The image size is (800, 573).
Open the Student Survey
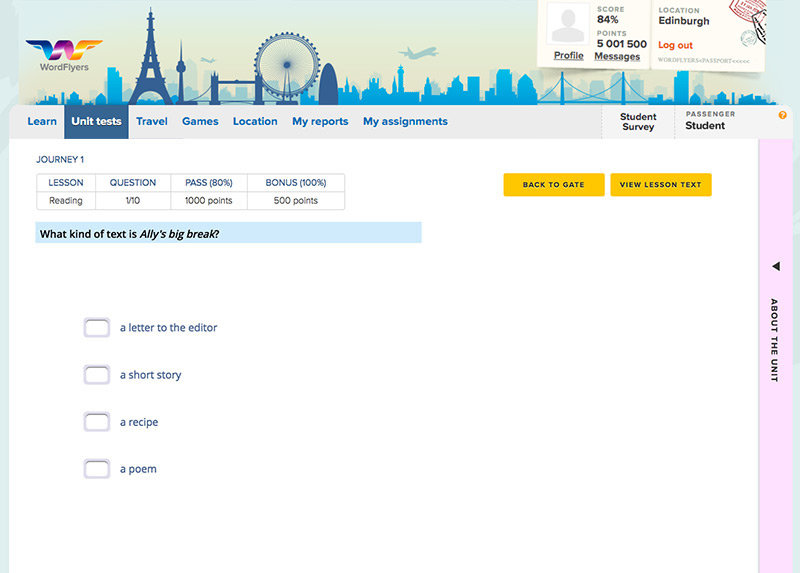tap(638, 122)
